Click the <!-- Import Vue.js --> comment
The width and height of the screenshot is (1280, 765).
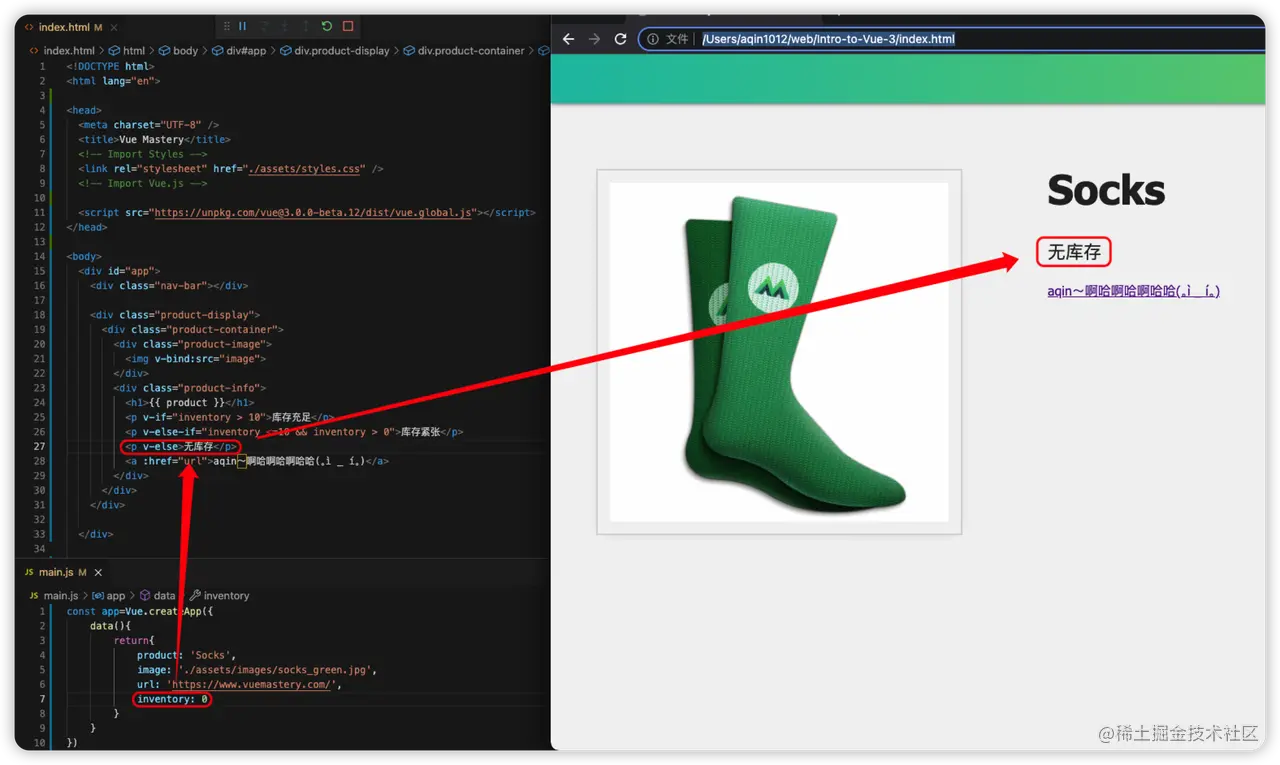tap(143, 184)
